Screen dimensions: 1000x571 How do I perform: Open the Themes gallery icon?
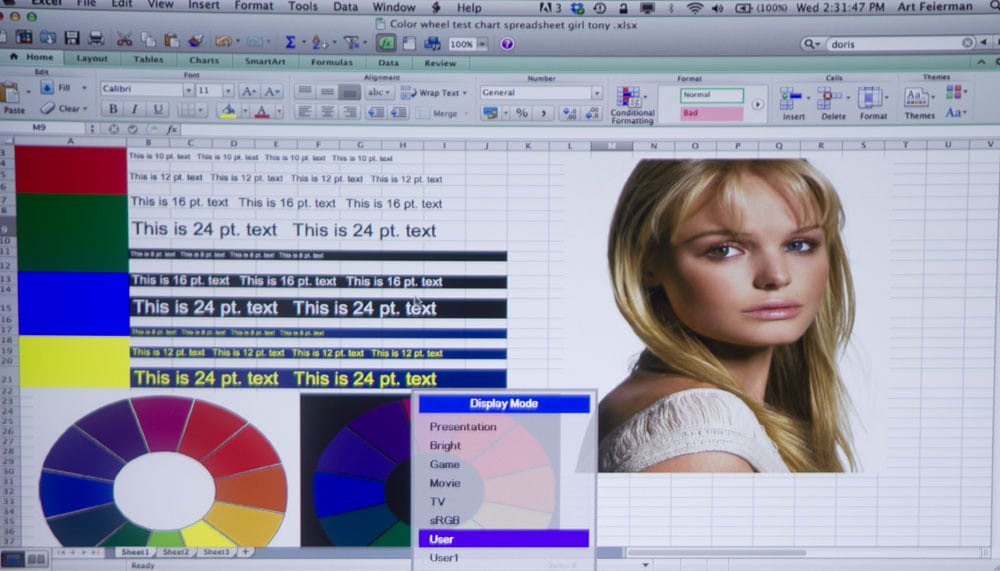point(916,98)
